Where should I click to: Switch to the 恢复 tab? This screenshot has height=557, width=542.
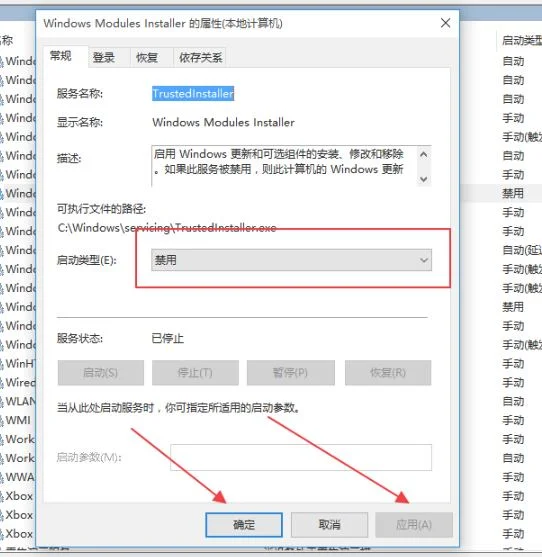[147, 57]
